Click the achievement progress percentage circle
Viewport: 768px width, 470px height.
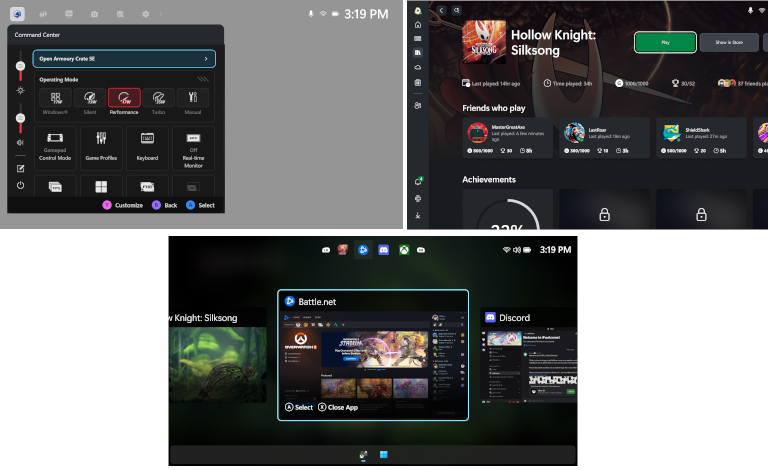(x=507, y=214)
